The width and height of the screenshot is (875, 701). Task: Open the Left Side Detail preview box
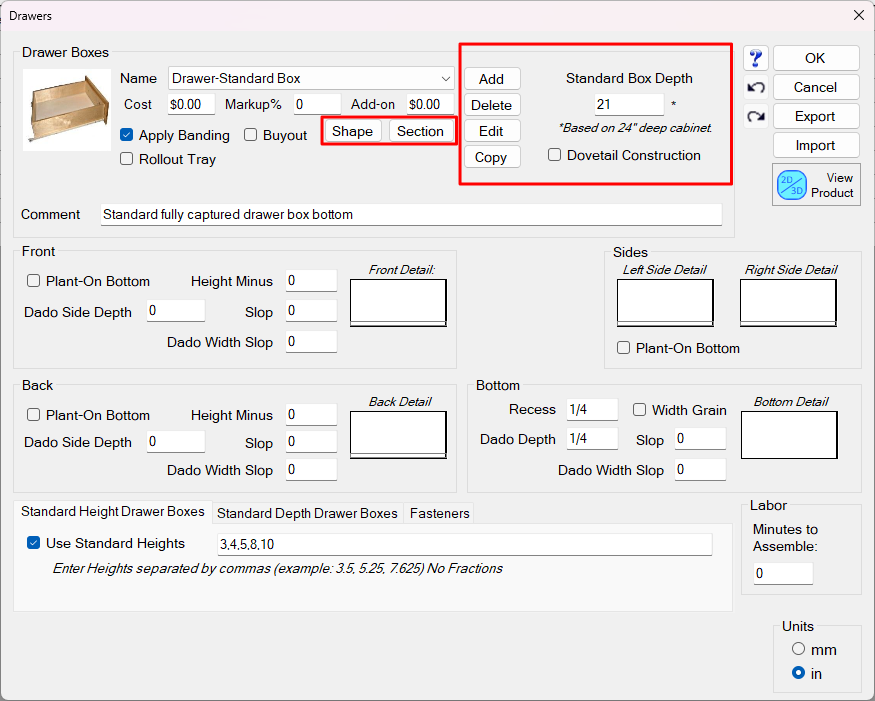point(665,302)
